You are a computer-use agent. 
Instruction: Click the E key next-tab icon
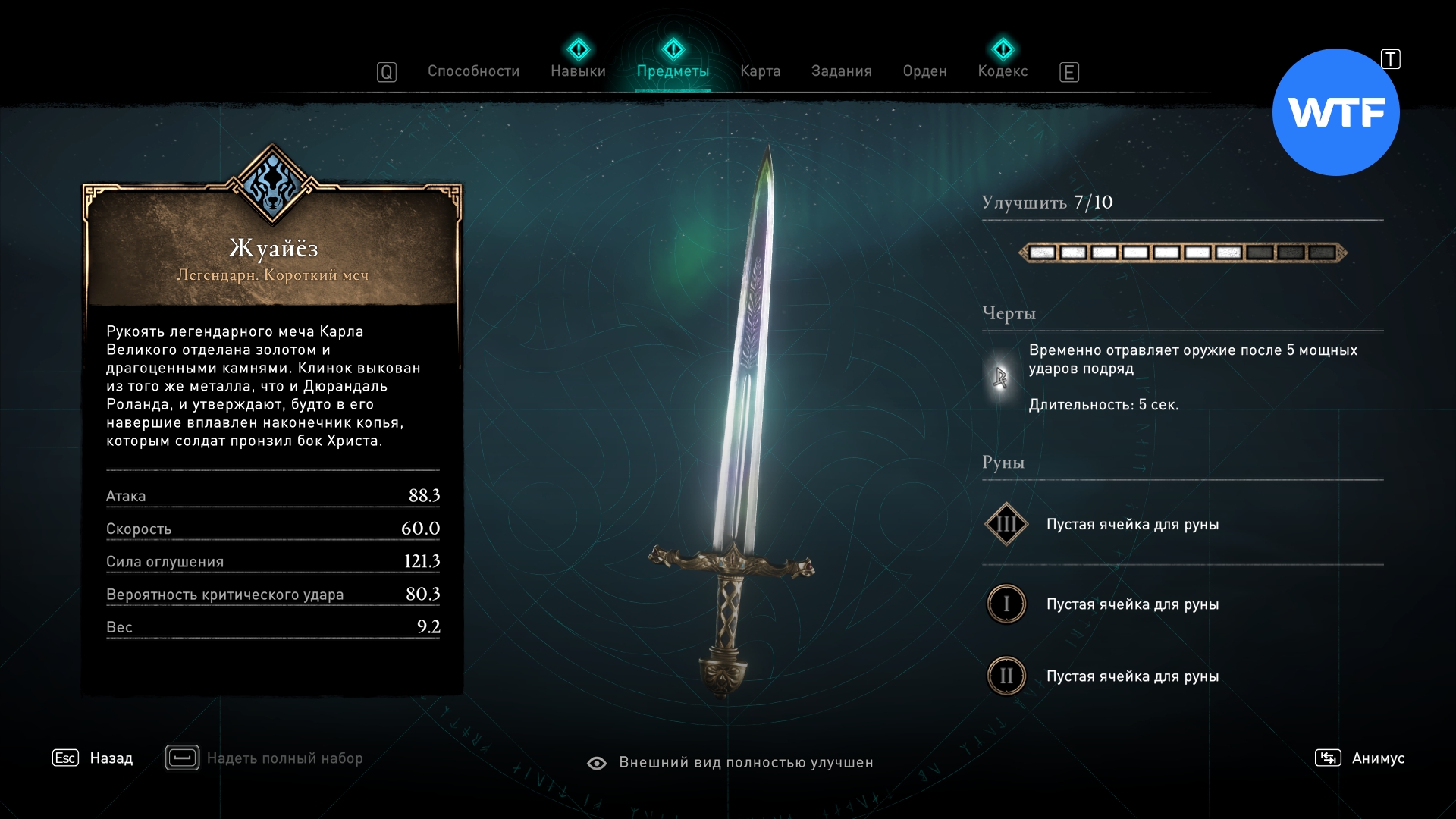pyautogui.click(x=1069, y=72)
